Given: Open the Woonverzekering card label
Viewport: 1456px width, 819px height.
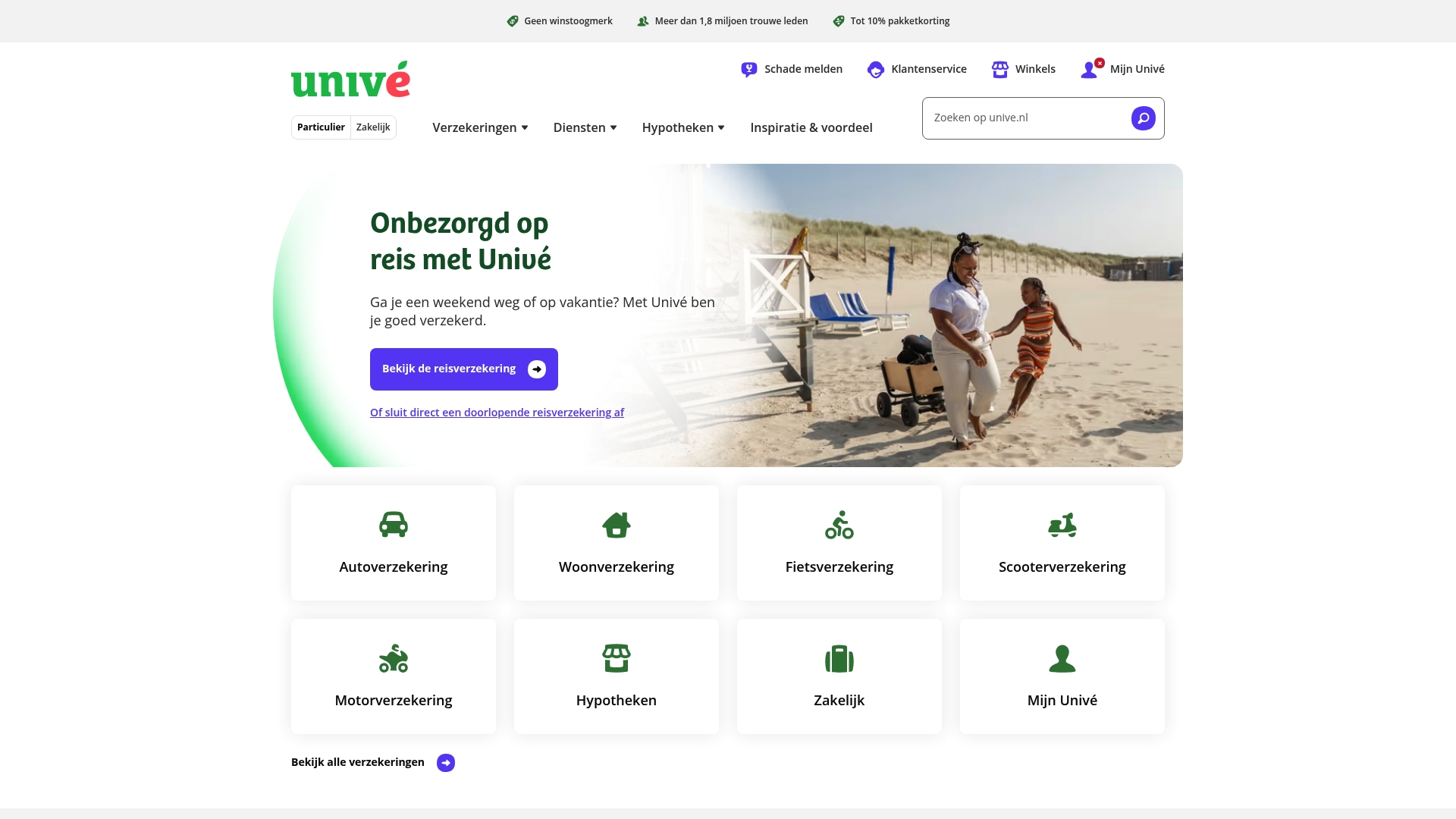Looking at the screenshot, I should 617,567.
